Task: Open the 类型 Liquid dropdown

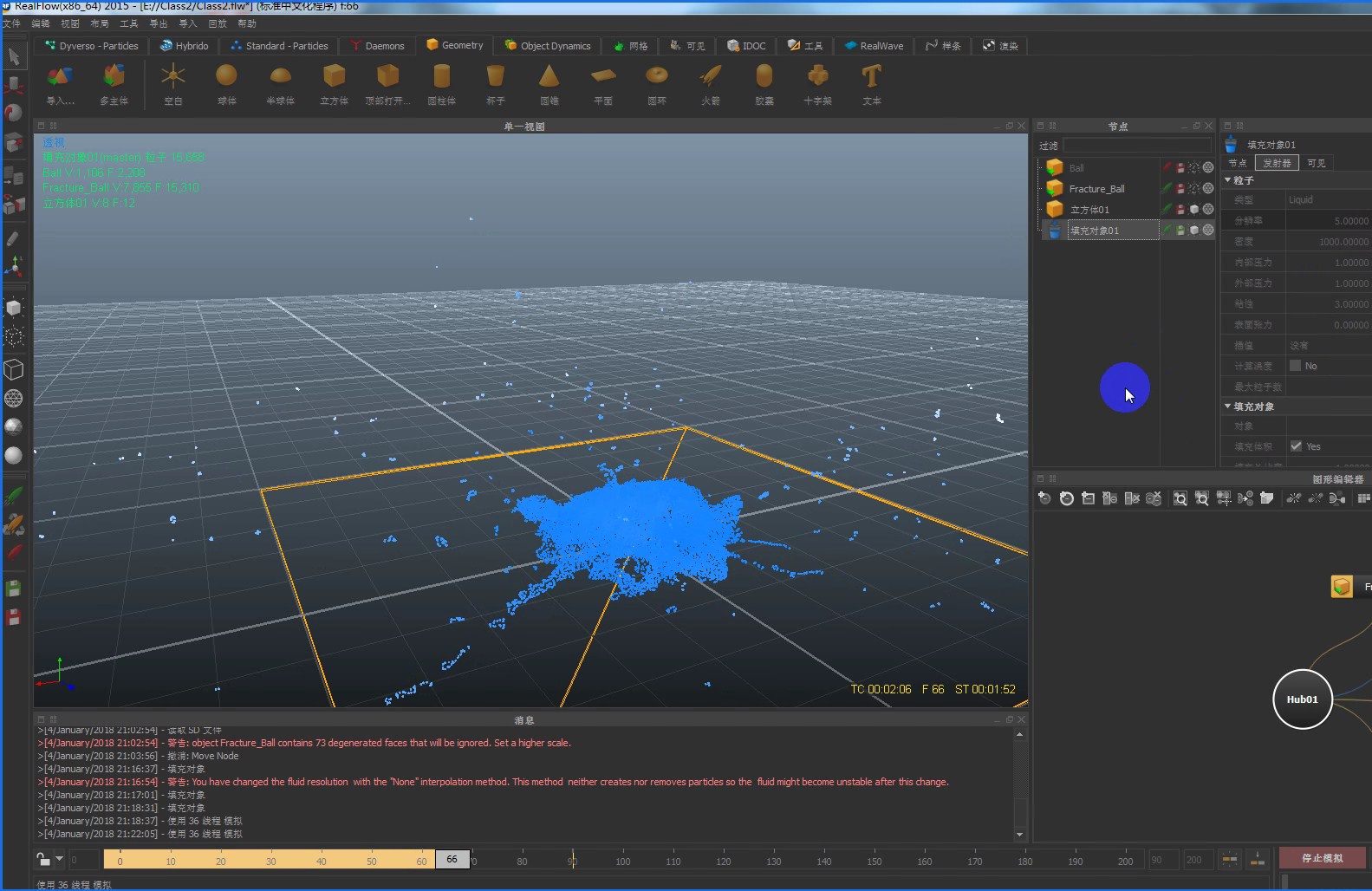Action: [x=1329, y=200]
